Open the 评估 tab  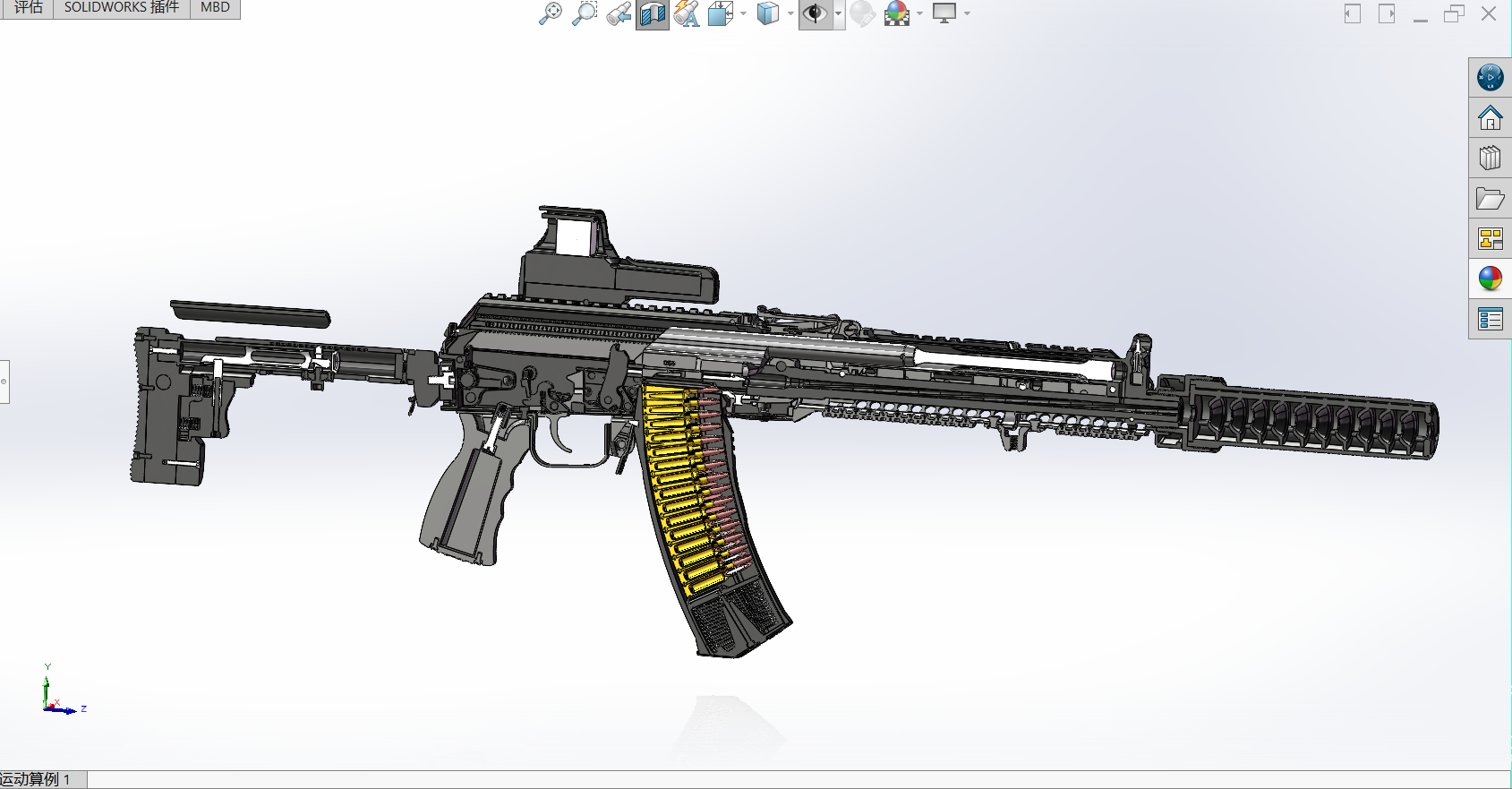[29, 7]
